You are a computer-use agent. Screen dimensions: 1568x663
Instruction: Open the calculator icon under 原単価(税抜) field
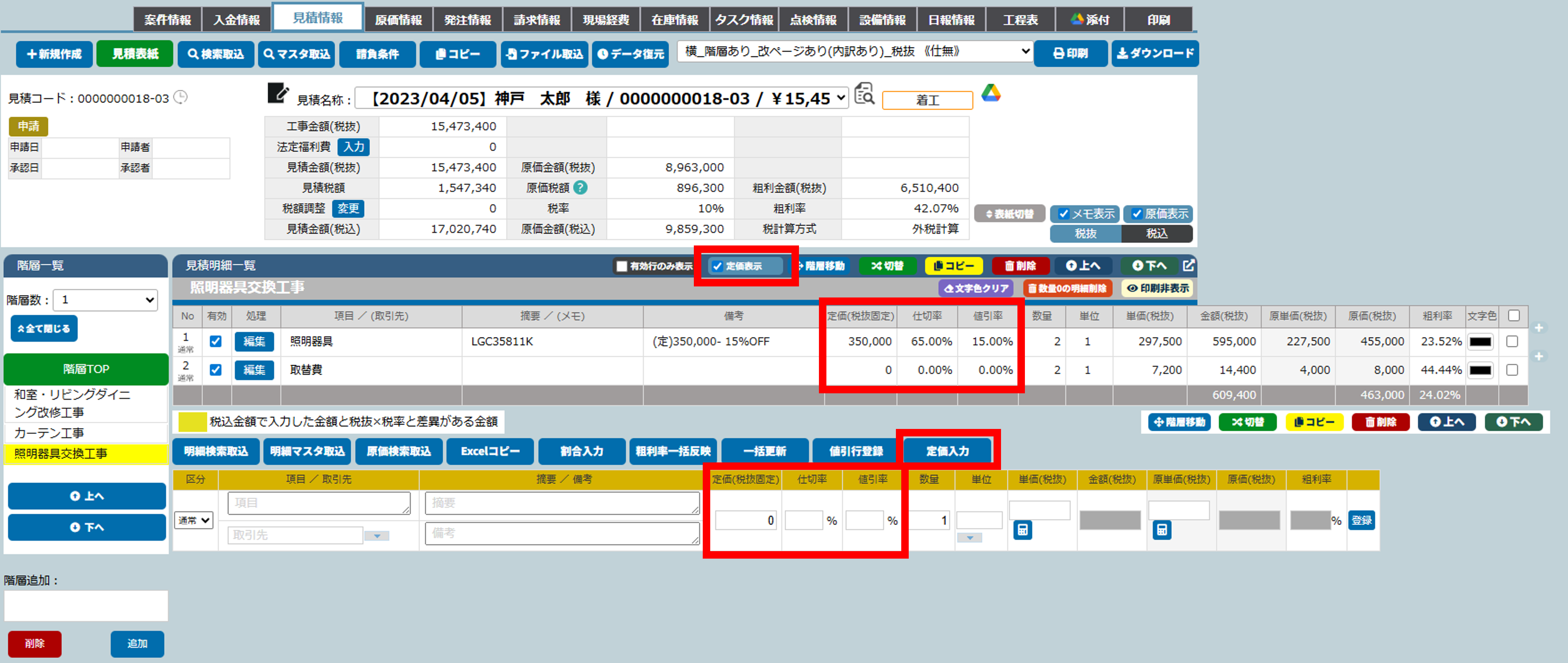tap(1161, 530)
